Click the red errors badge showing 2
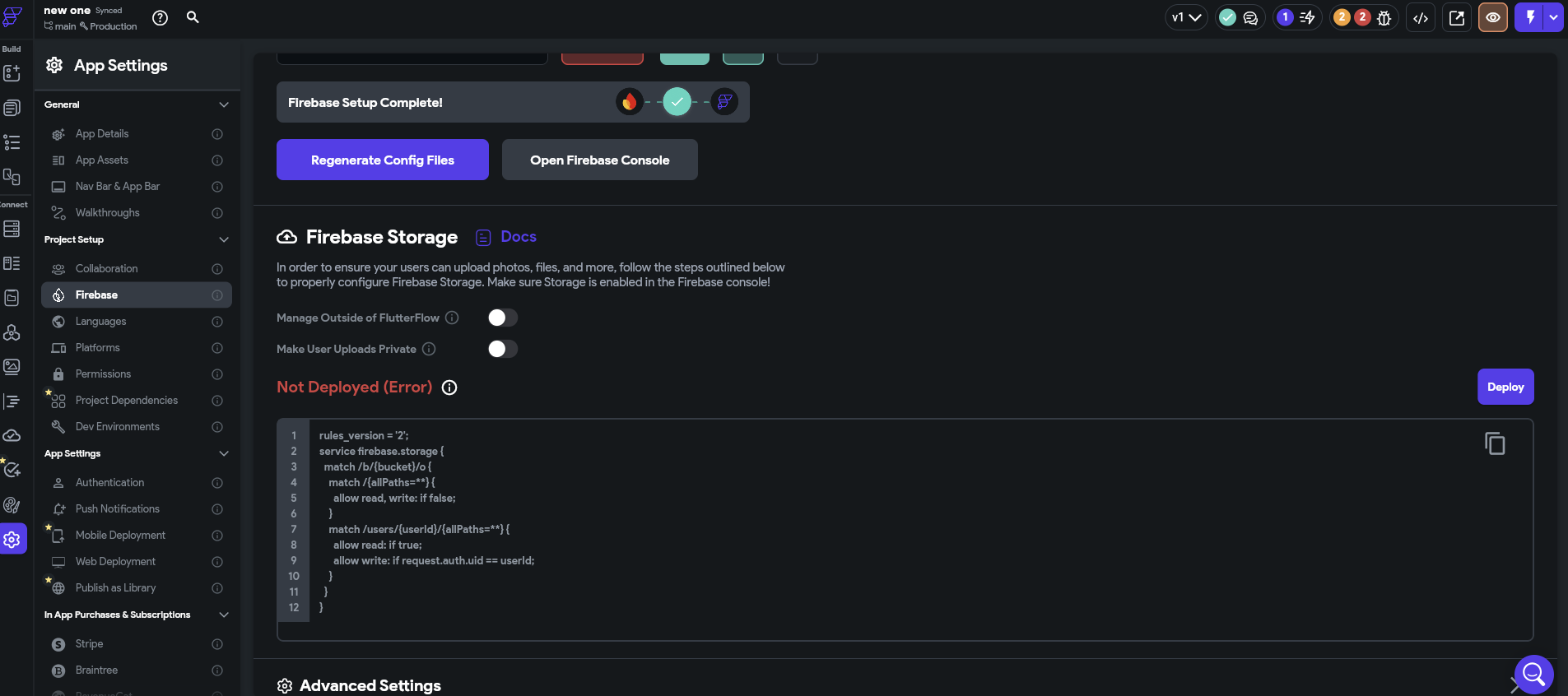This screenshot has height=696, width=1568. [1362, 17]
